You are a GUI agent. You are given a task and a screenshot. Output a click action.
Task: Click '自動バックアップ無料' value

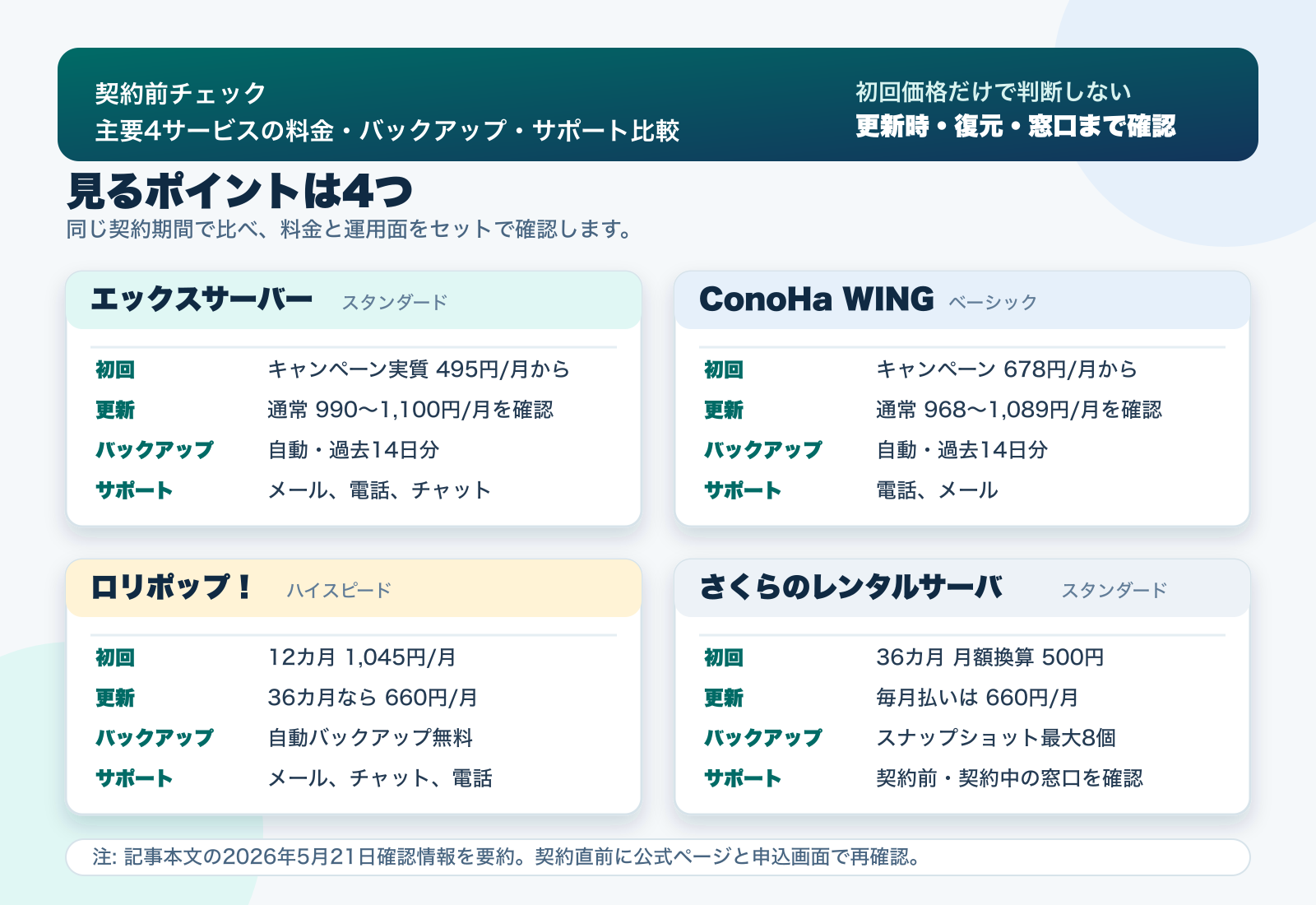[370, 738]
